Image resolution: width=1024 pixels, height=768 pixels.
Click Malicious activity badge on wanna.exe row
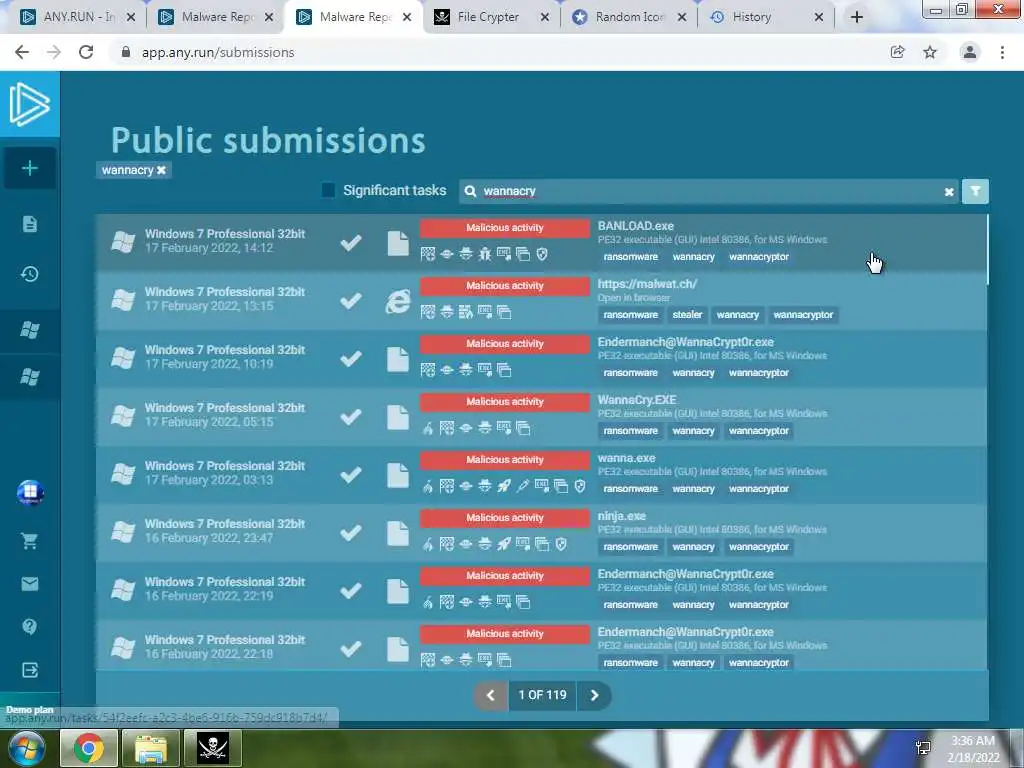point(504,460)
